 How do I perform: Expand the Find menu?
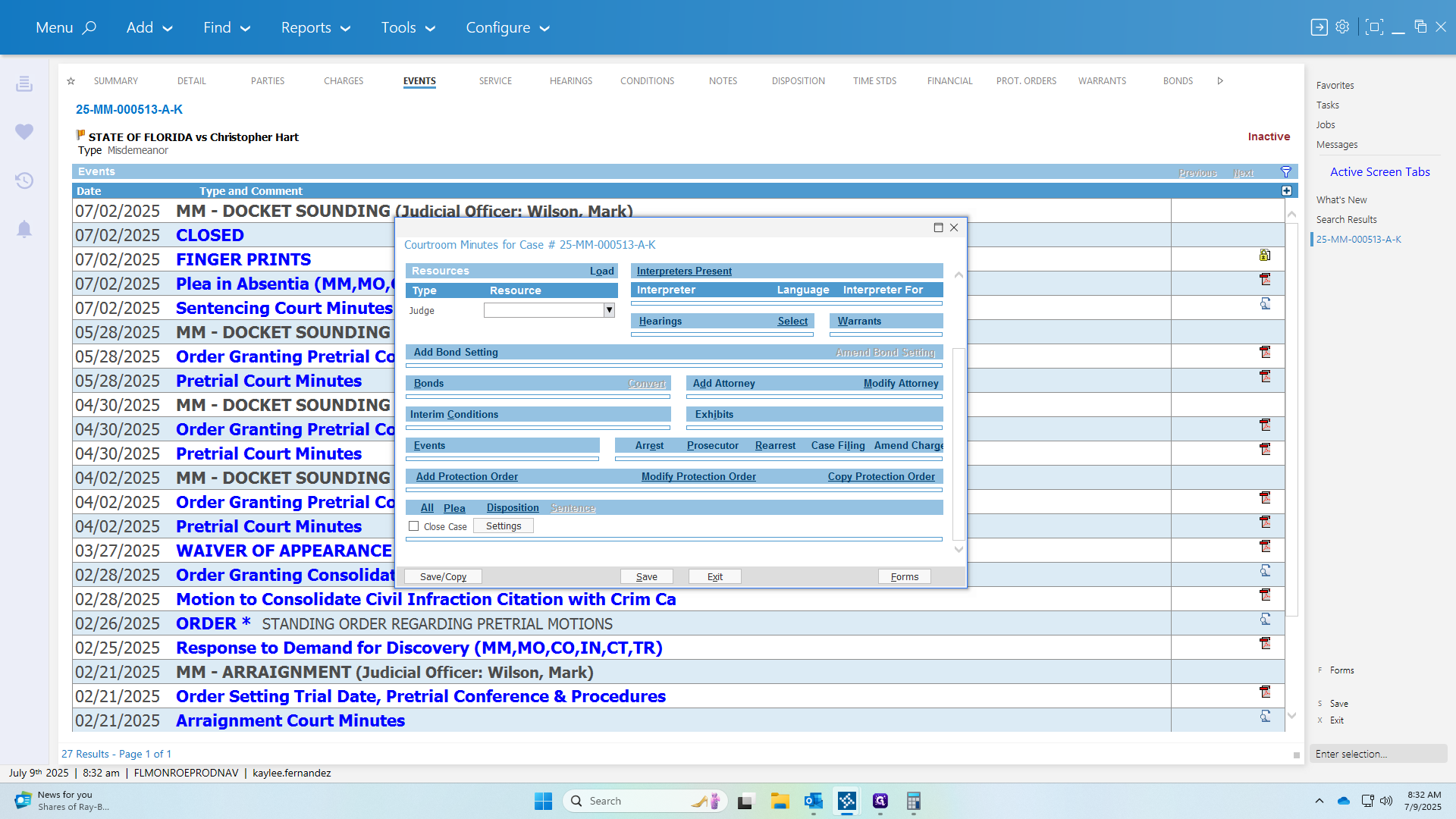[226, 27]
